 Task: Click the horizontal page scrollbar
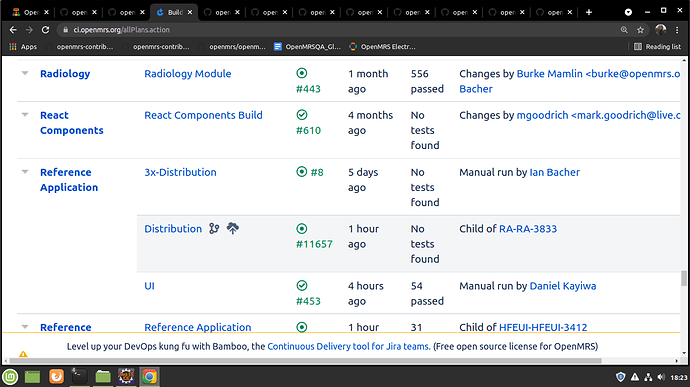coord(305,361)
